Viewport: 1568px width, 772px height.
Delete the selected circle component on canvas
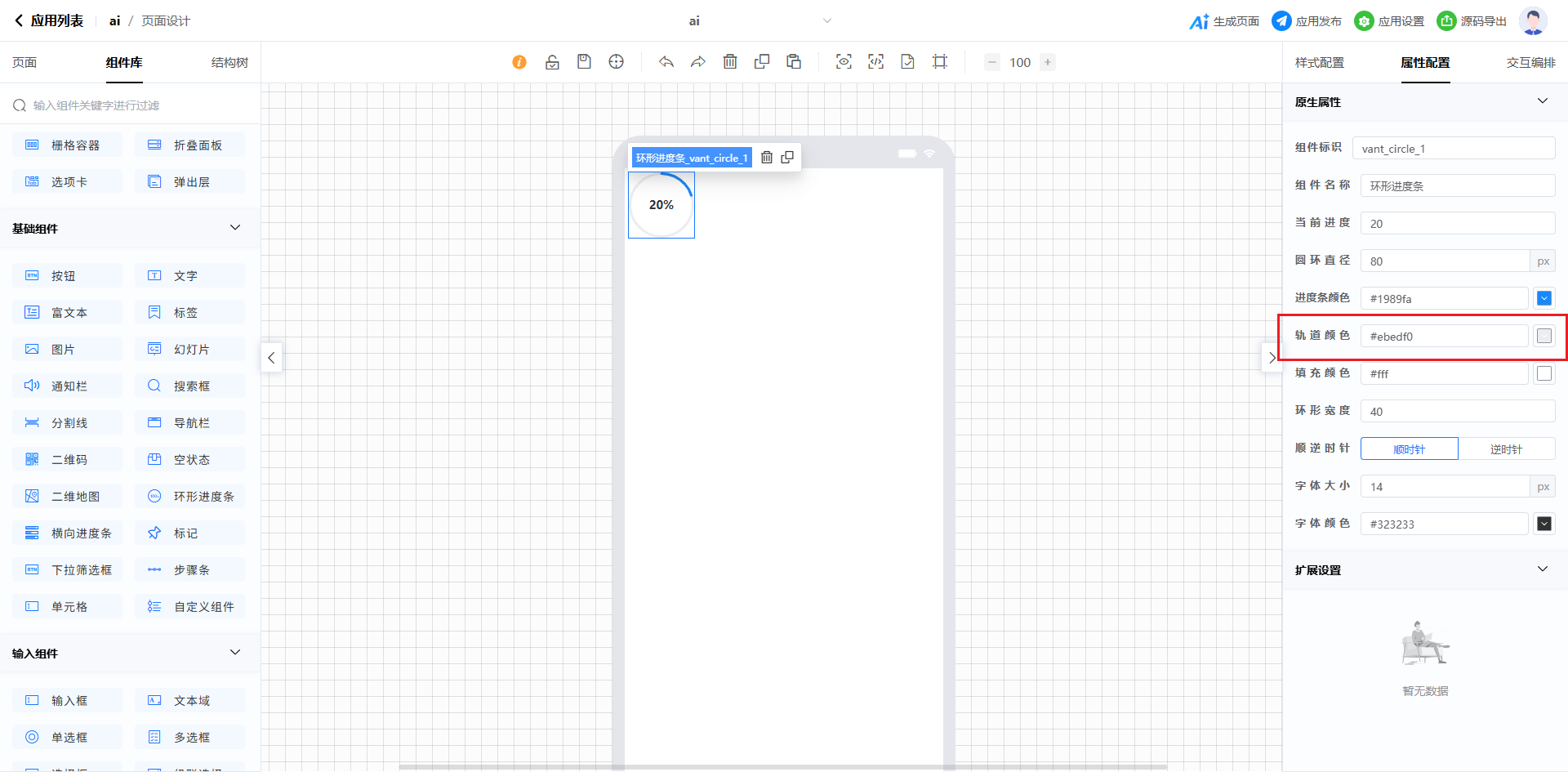(767, 158)
